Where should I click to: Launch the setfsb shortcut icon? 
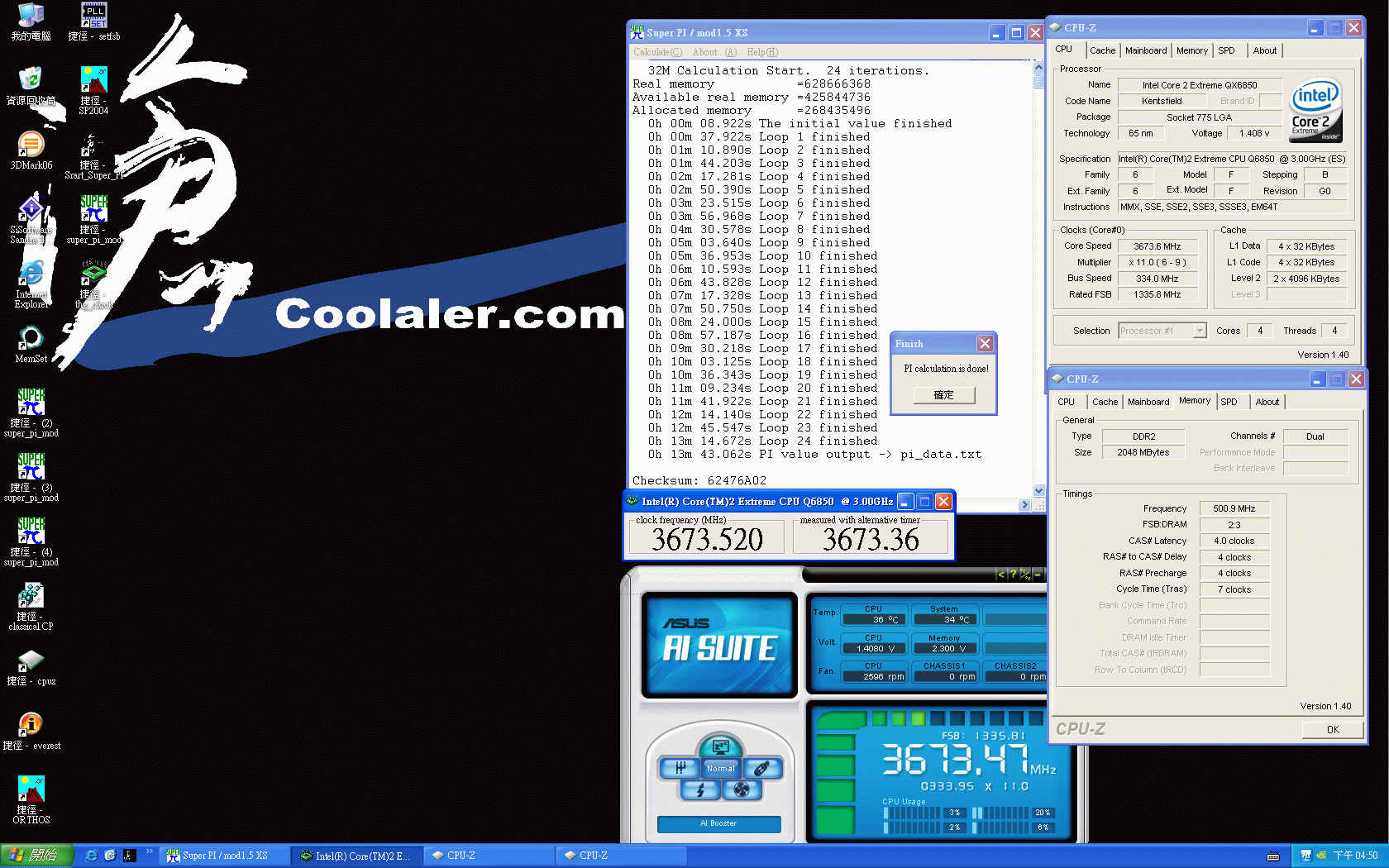[93, 15]
